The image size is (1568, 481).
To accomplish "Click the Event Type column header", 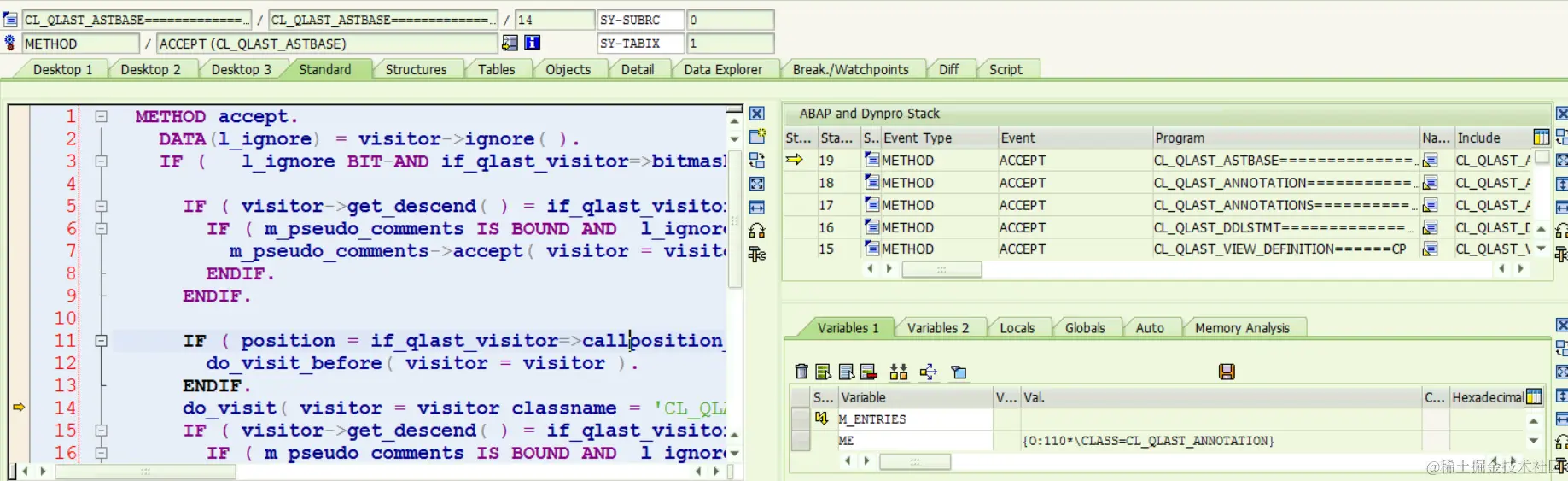I will (938, 138).
